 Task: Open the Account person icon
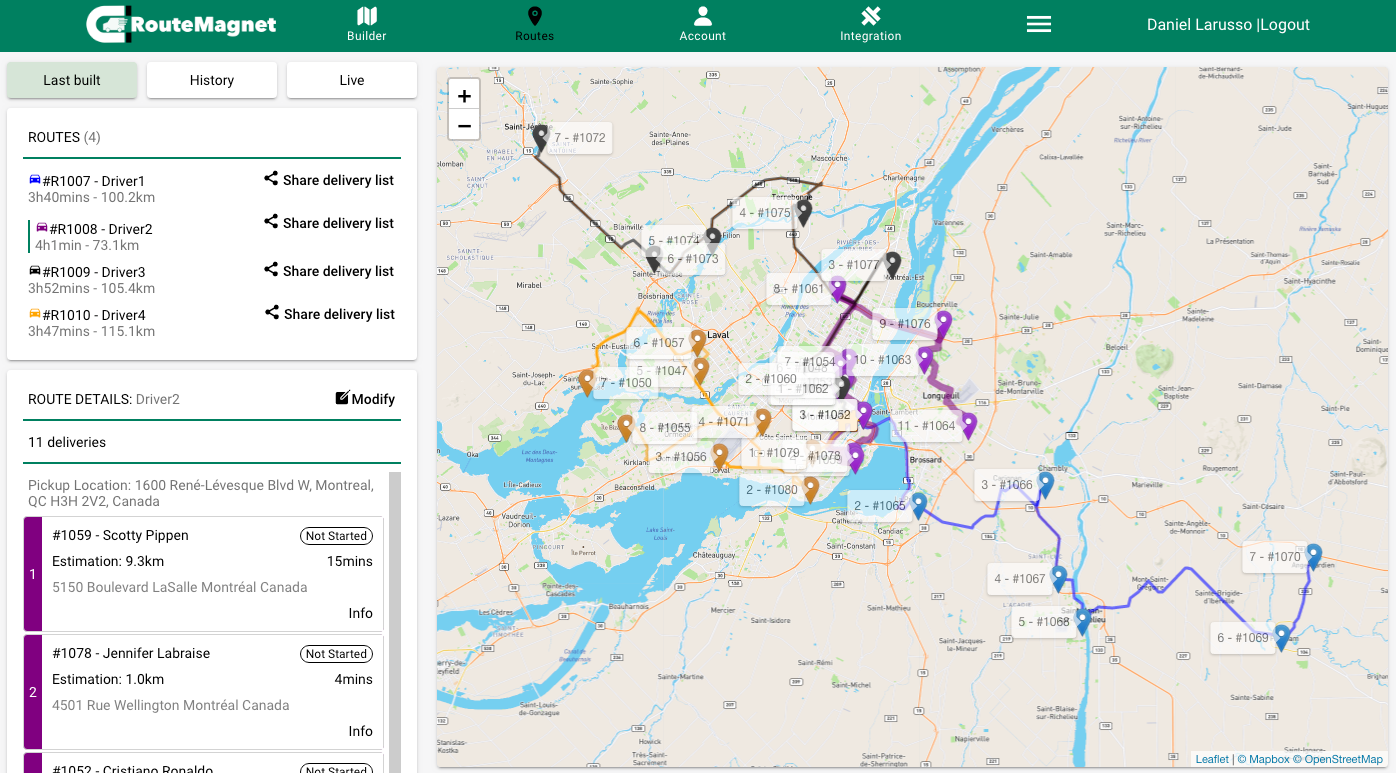pyautogui.click(x=703, y=16)
